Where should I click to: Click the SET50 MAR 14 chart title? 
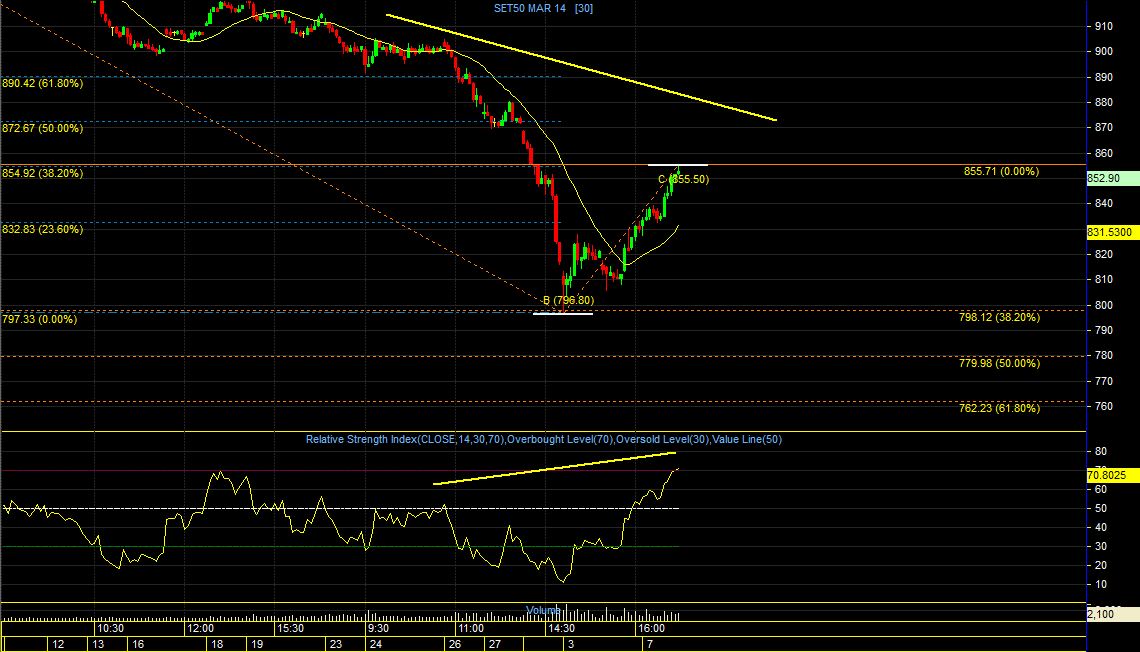click(x=543, y=9)
